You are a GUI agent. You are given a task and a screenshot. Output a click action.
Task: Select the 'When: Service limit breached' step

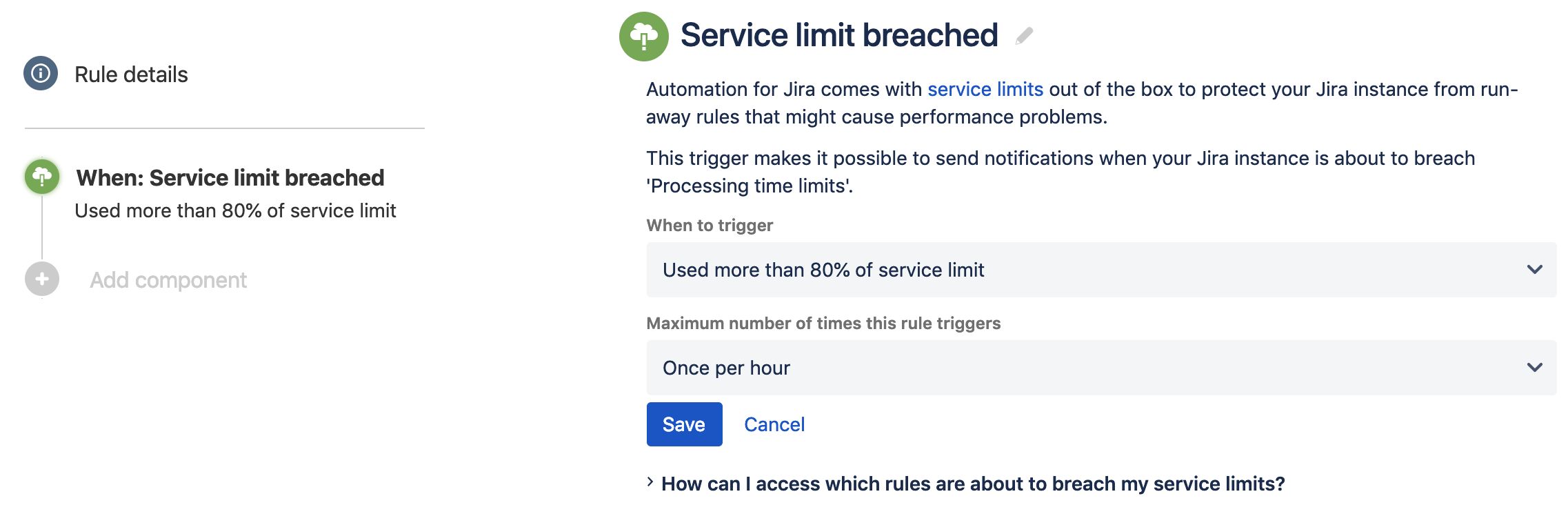click(x=230, y=178)
